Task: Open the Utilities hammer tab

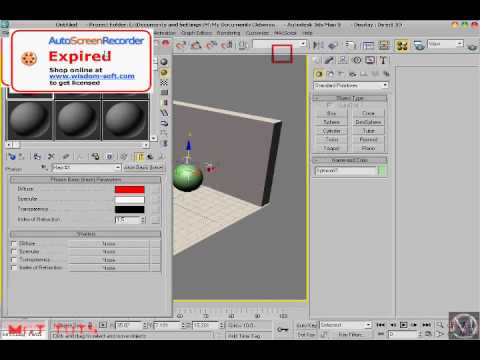Action: (x=383, y=60)
